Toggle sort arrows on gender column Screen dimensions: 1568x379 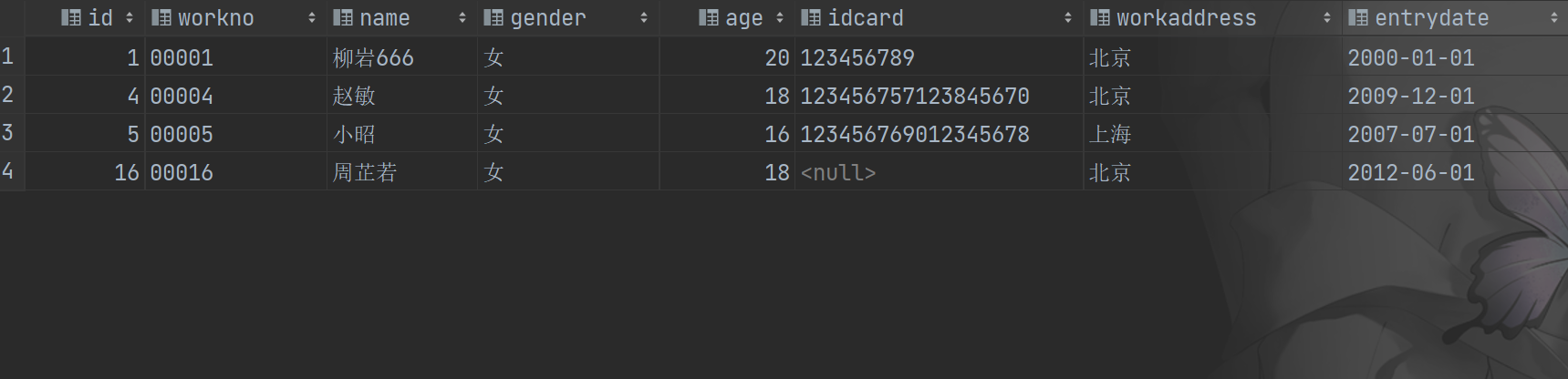click(x=644, y=17)
